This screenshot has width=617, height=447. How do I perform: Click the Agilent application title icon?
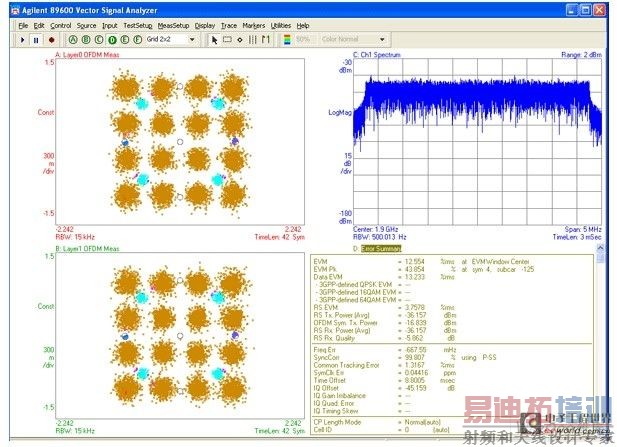[x=15, y=11]
